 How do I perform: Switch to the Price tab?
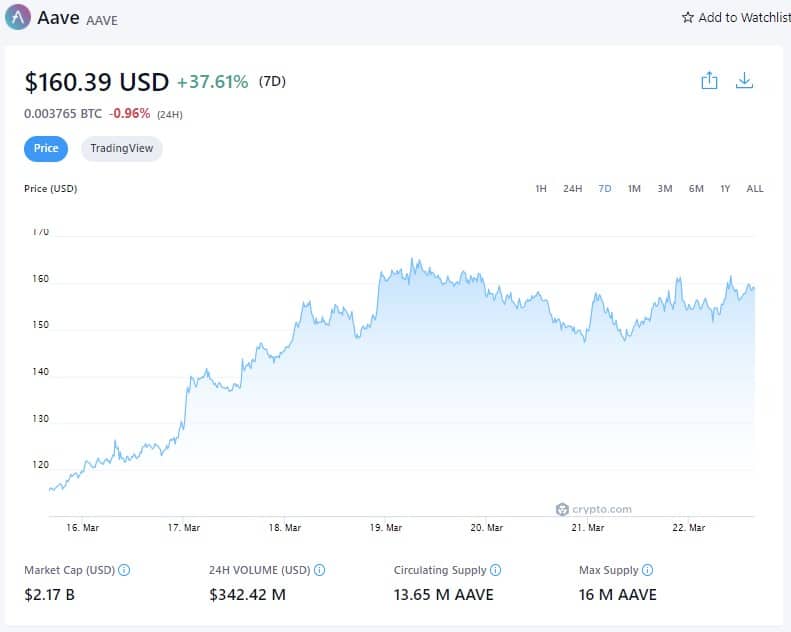pos(46,148)
